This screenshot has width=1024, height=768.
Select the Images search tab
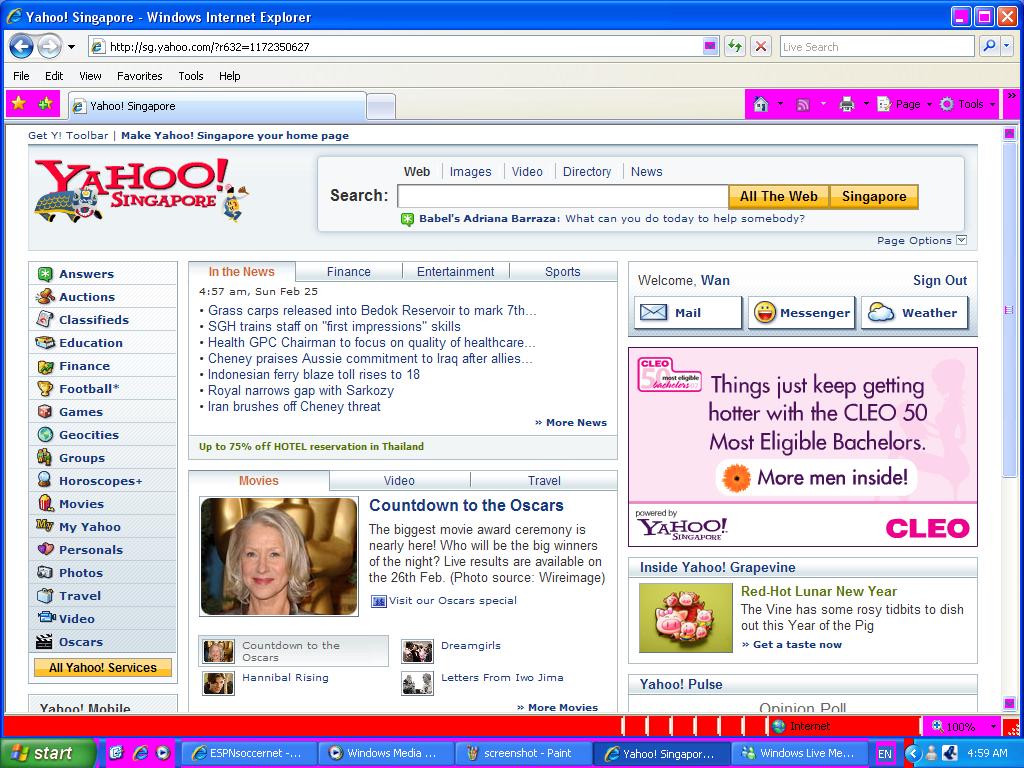[470, 172]
